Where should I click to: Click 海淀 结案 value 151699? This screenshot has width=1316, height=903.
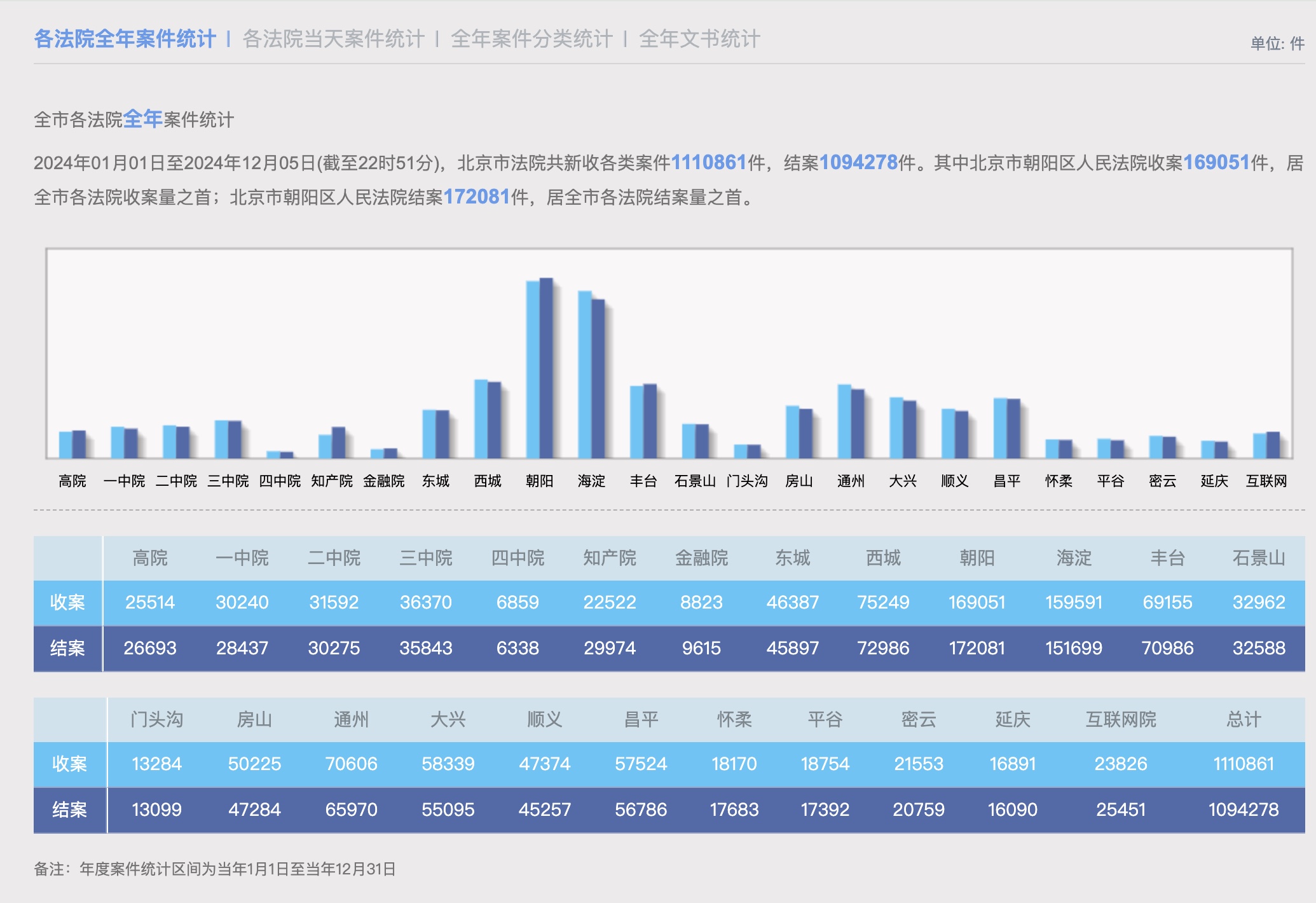[x=1074, y=648]
